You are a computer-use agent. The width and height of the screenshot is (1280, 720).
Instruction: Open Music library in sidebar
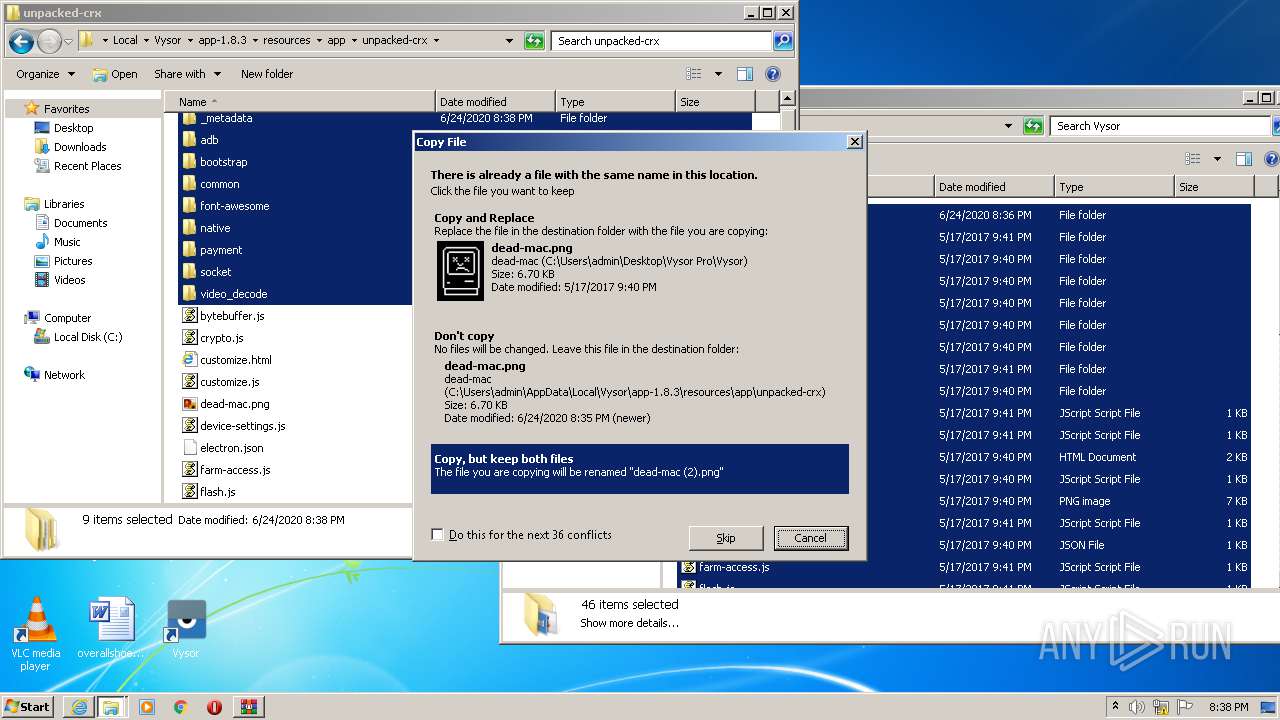[67, 242]
